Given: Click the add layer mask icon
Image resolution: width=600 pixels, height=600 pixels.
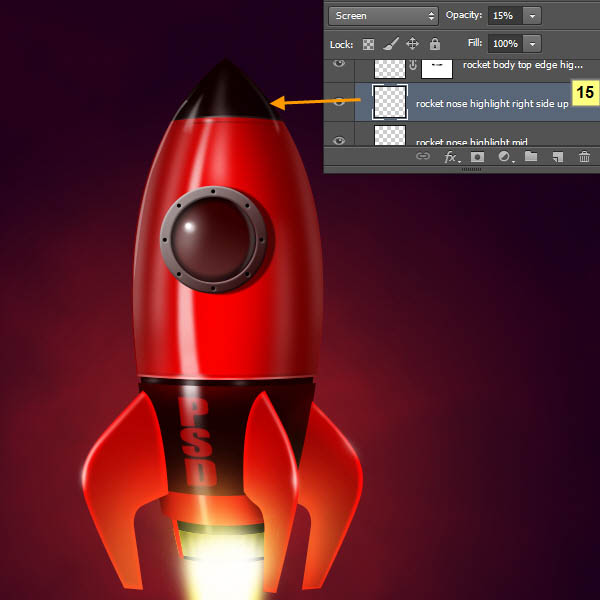Looking at the screenshot, I should click(x=478, y=157).
